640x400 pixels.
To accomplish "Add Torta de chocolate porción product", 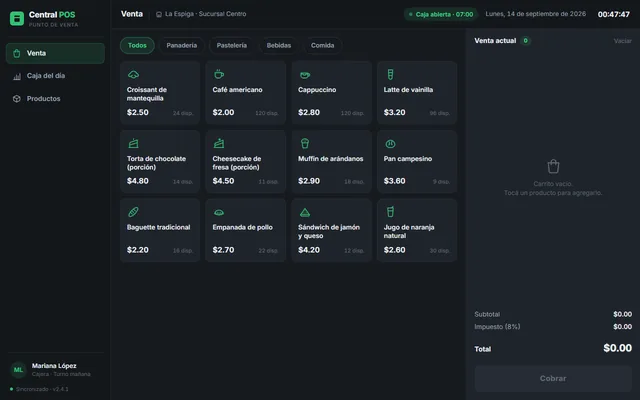I will [x=160, y=162].
